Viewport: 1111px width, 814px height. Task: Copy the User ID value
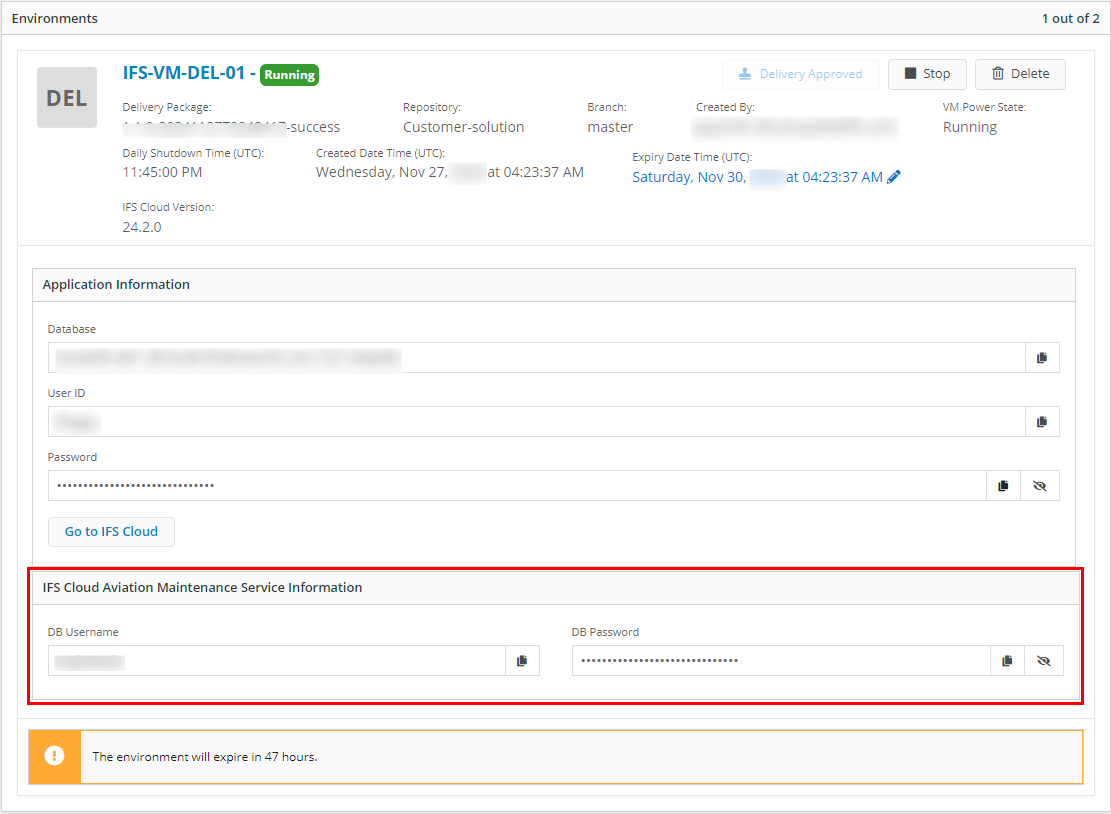(1042, 422)
